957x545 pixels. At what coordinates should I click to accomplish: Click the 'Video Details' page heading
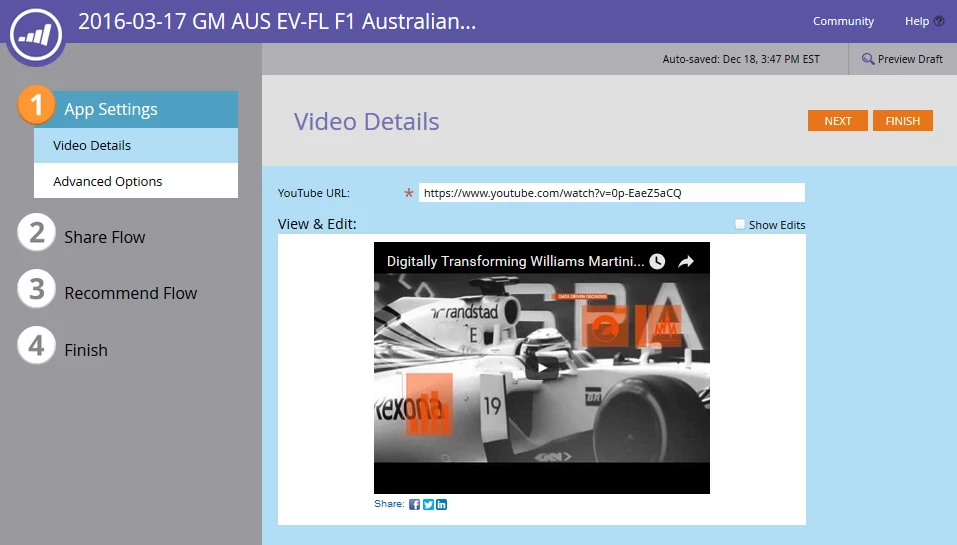tap(366, 121)
